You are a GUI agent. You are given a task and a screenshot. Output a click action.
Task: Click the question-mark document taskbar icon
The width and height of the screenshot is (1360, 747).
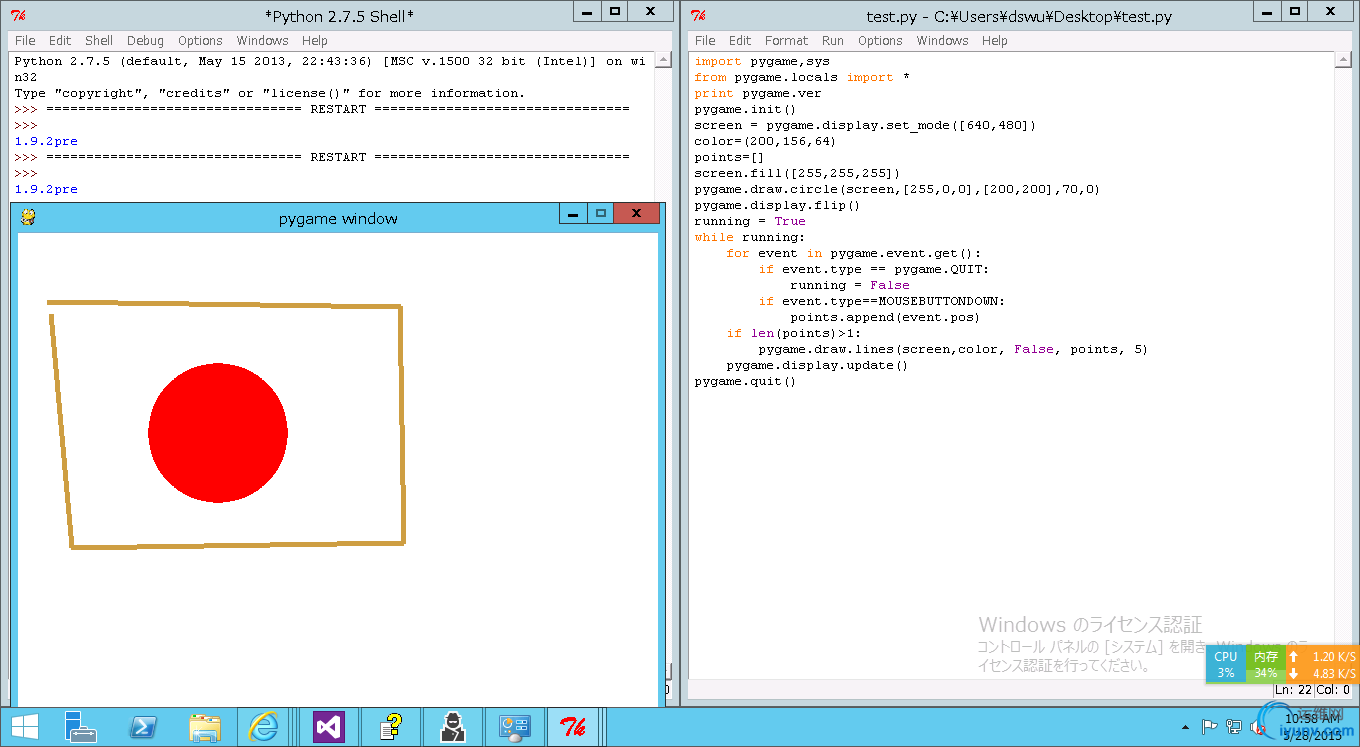[x=391, y=727]
